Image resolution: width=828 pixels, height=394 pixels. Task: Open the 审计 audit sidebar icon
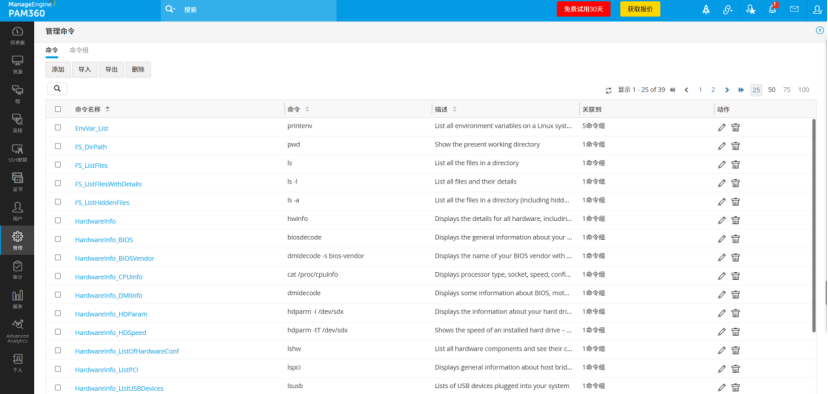[x=17, y=269]
